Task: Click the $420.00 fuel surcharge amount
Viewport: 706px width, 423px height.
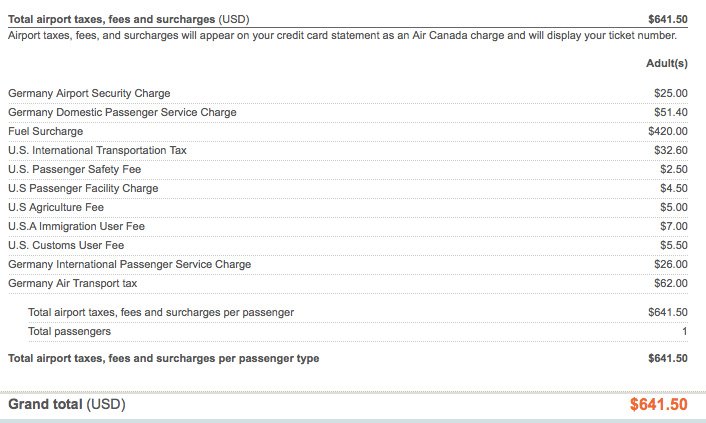Action: pyautogui.click(x=667, y=131)
